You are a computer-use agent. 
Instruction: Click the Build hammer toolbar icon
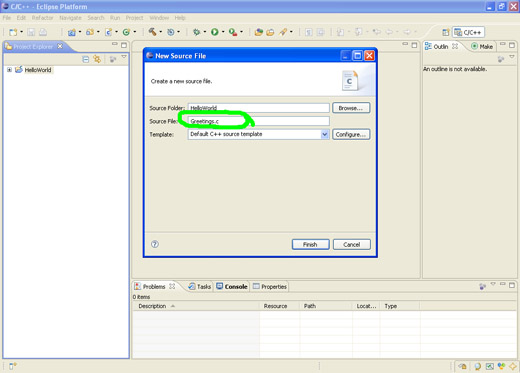[x=152, y=32]
